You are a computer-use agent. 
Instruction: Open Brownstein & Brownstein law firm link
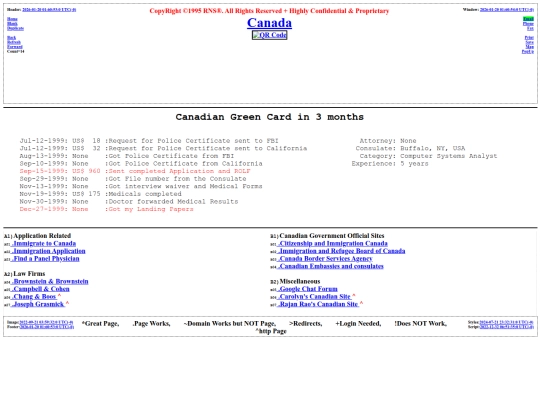50,281
